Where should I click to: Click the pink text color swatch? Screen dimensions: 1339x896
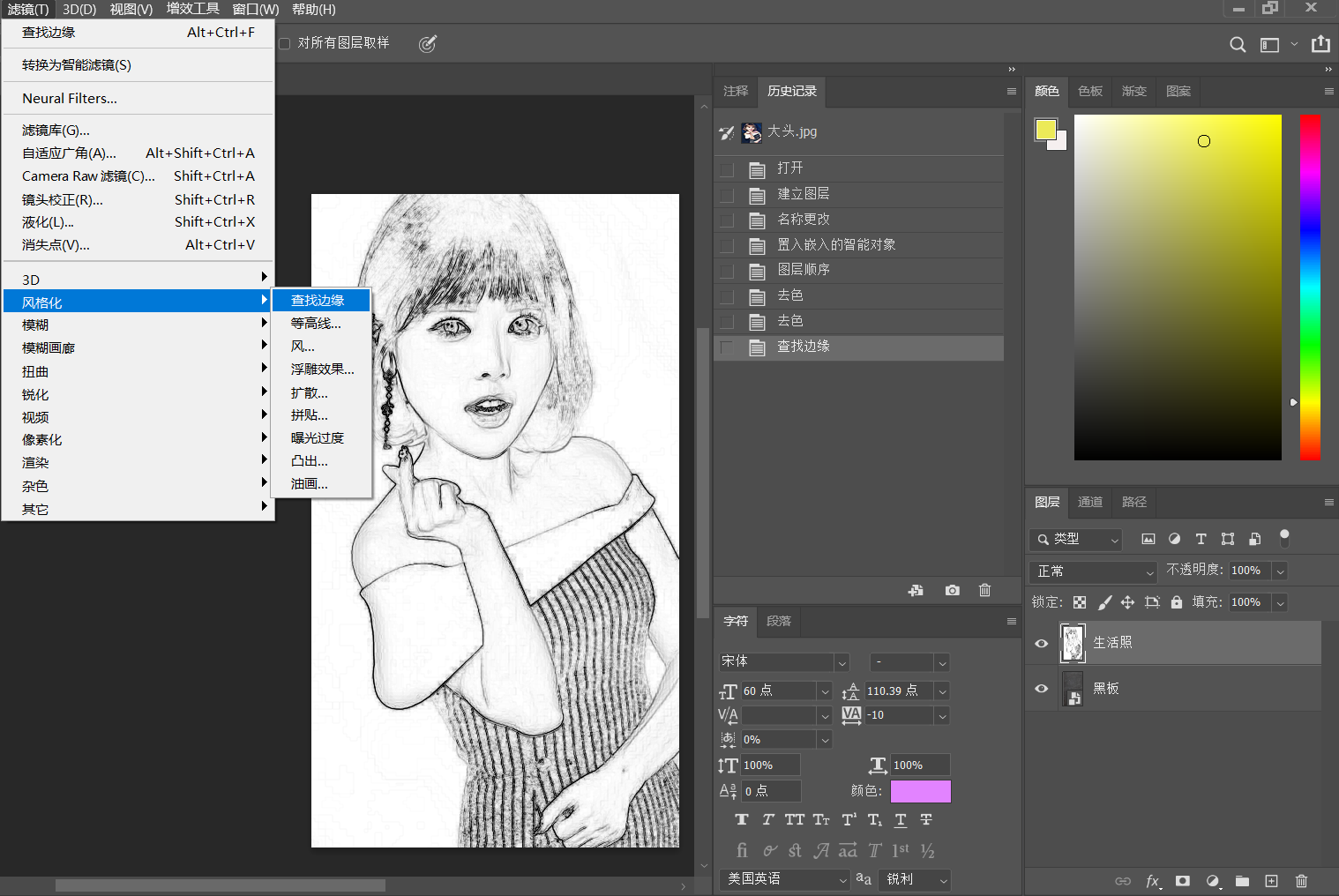pos(920,791)
